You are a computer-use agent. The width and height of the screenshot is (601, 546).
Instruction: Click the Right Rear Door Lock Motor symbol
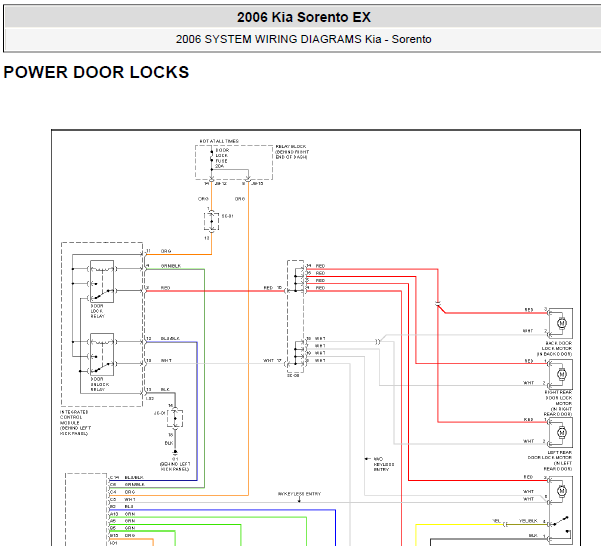(561, 374)
